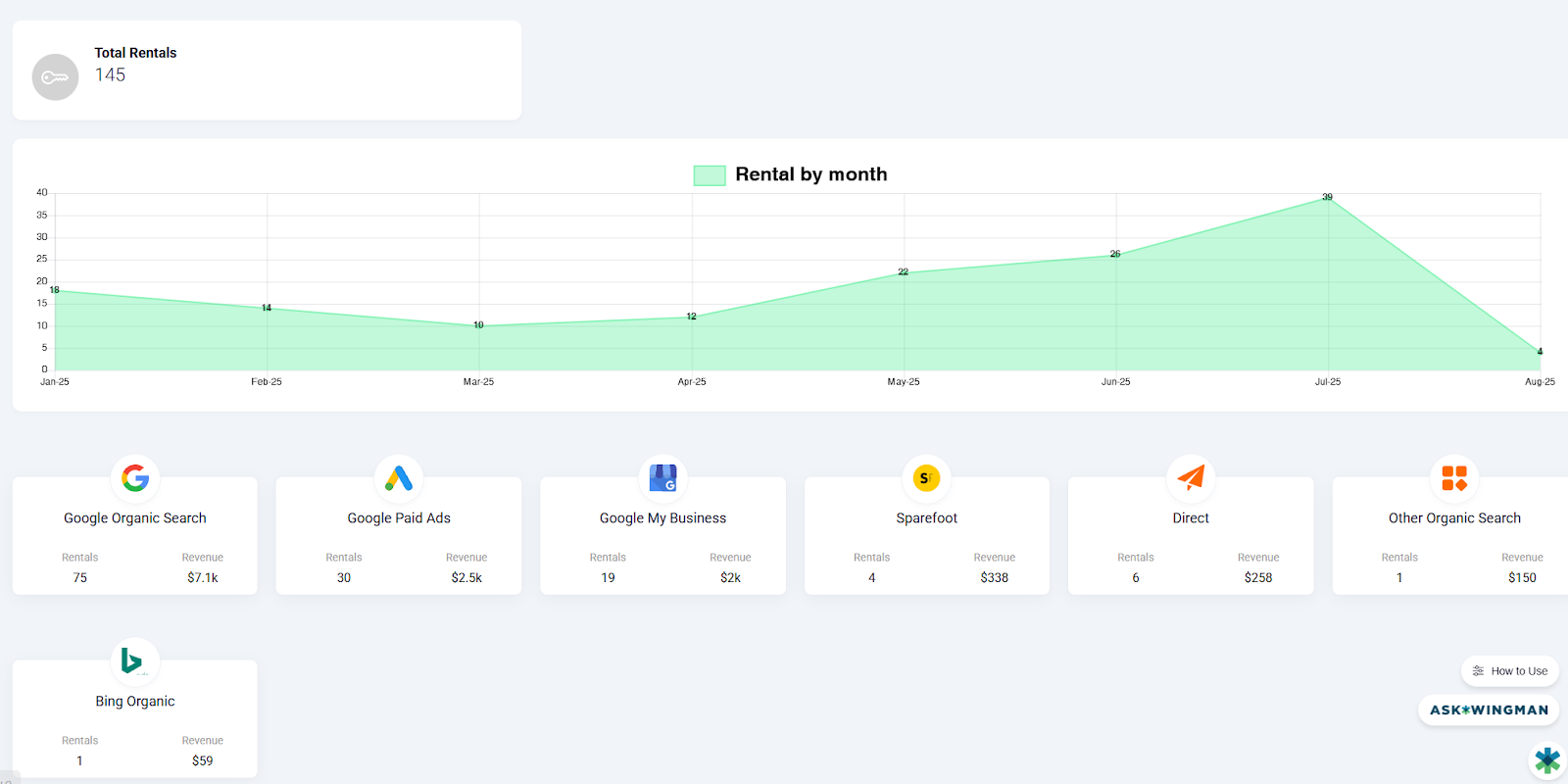This screenshot has height=784, width=1568.
Task: Click Direct revenue $258
Action: 1258,578
